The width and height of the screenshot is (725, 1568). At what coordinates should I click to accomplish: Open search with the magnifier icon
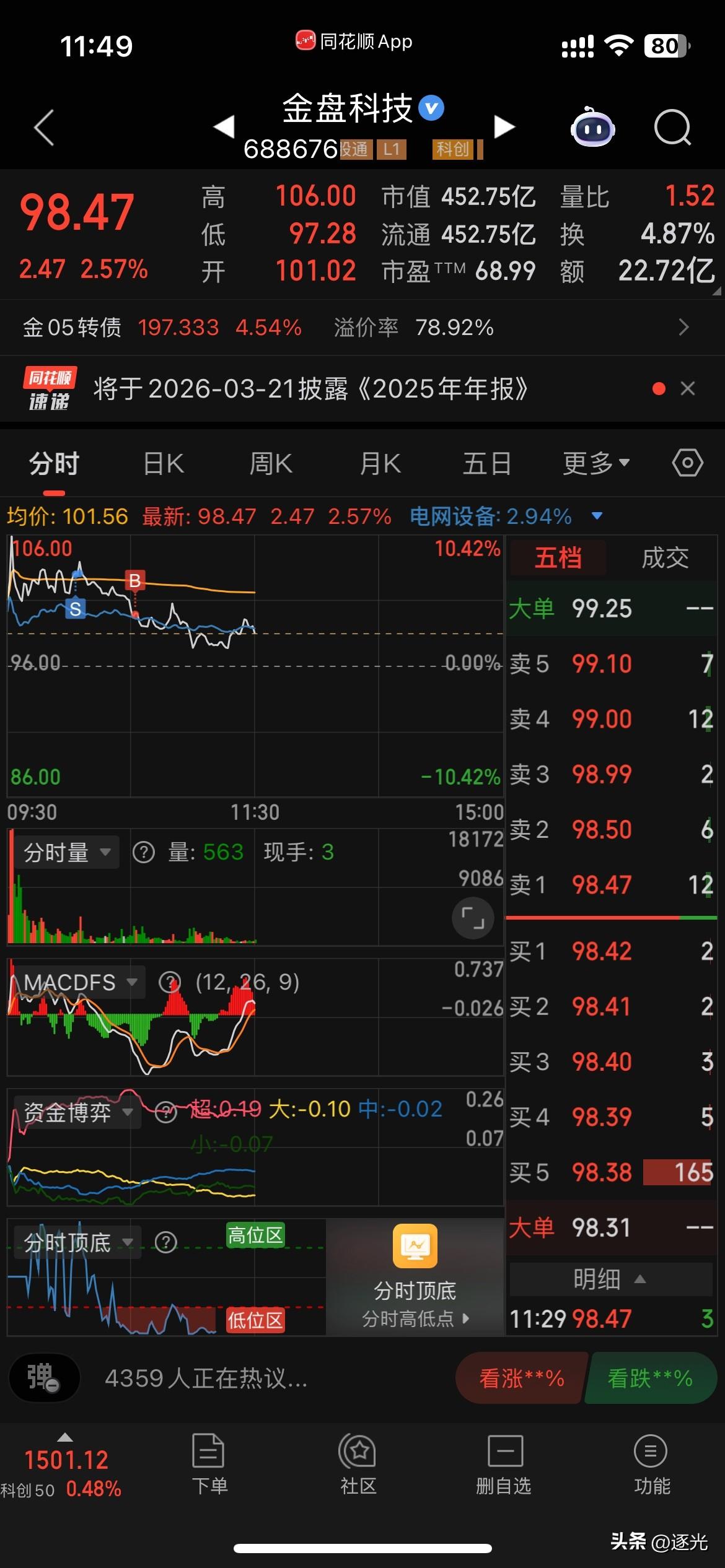tap(673, 128)
